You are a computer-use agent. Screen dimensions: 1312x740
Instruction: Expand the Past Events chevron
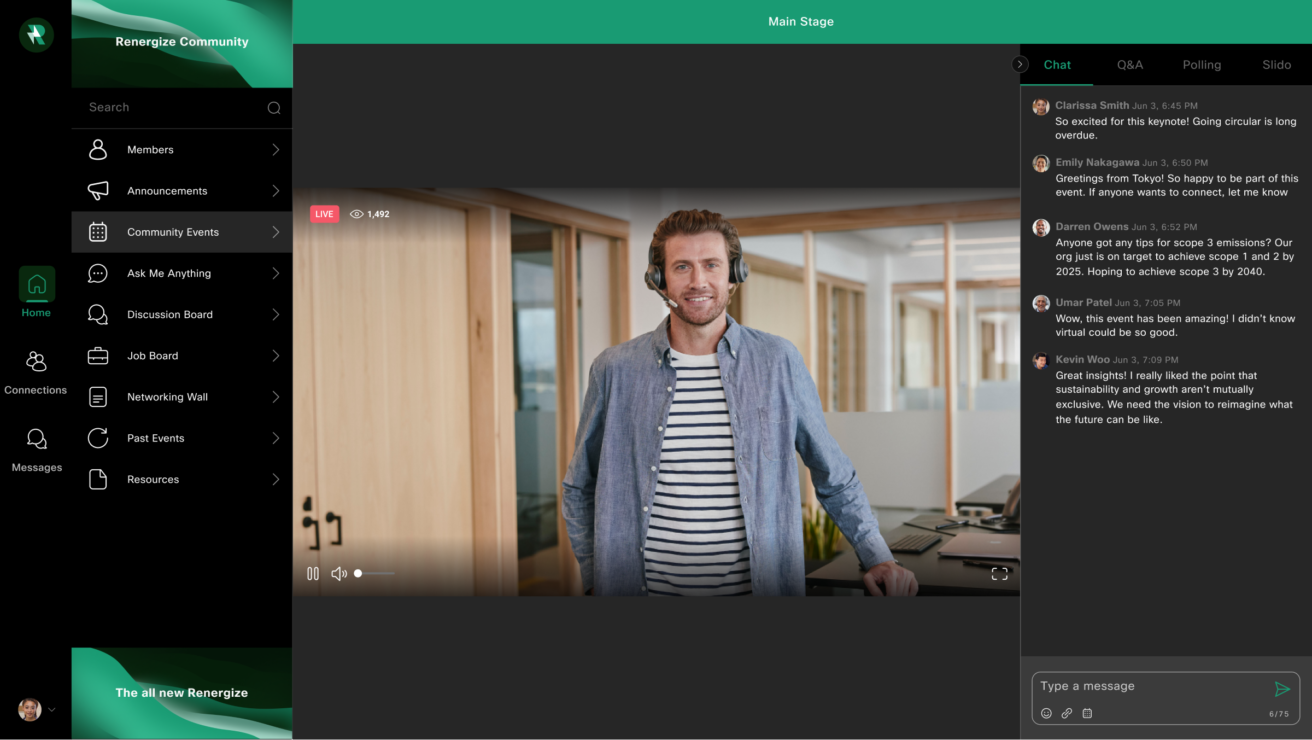click(275, 438)
